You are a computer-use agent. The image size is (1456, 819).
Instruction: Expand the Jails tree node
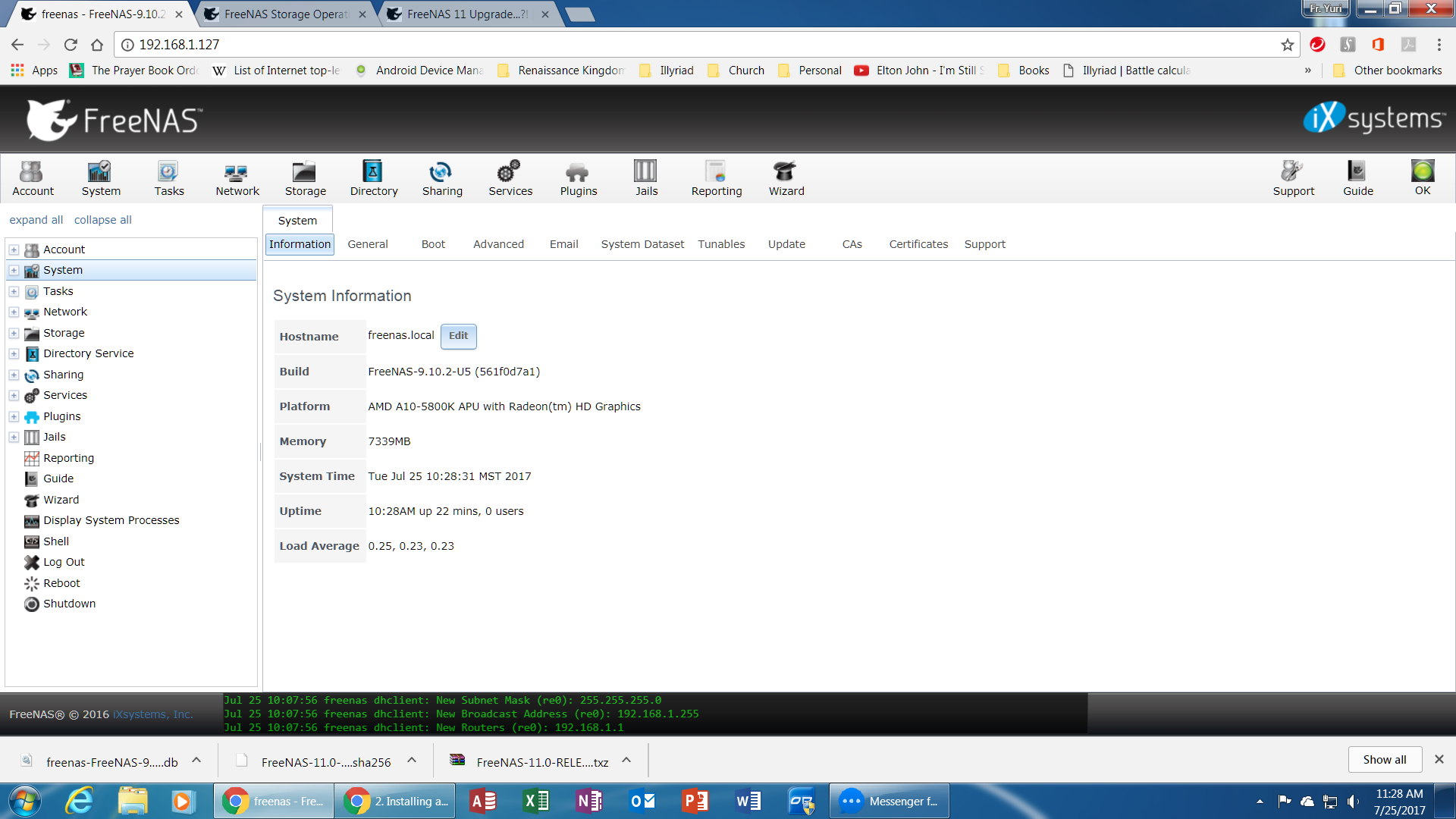pos(14,437)
